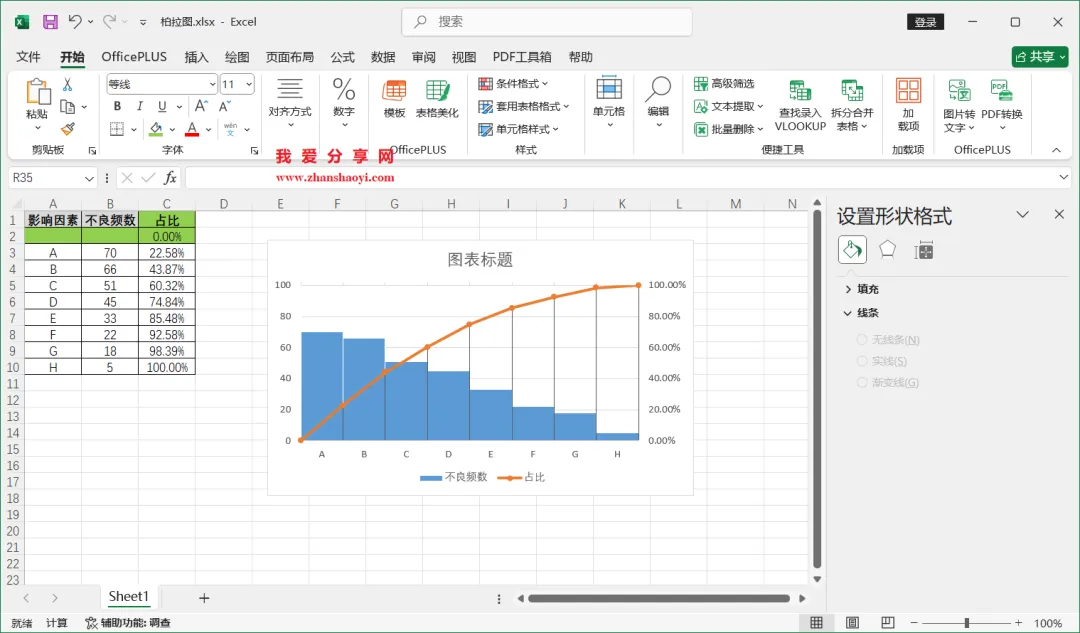This screenshot has width=1080, height=633.
Task: Click the Sheet1 worksheet tab
Action: pyautogui.click(x=129, y=596)
